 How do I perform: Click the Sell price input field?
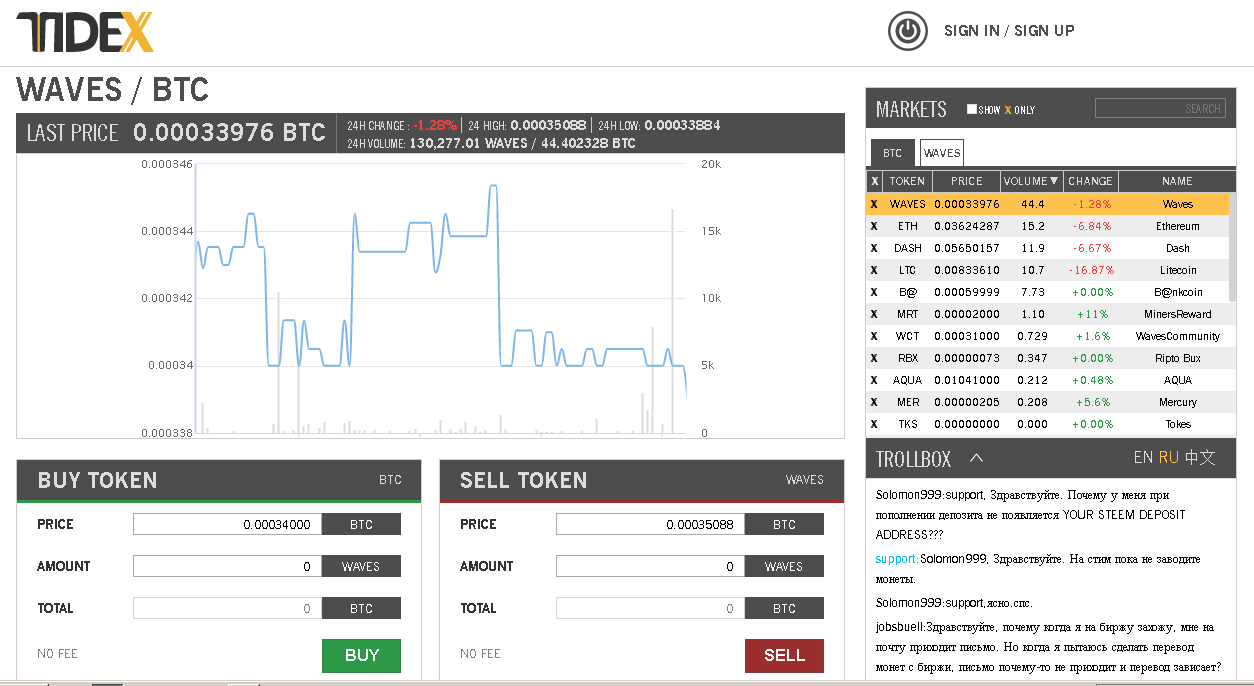pos(650,524)
